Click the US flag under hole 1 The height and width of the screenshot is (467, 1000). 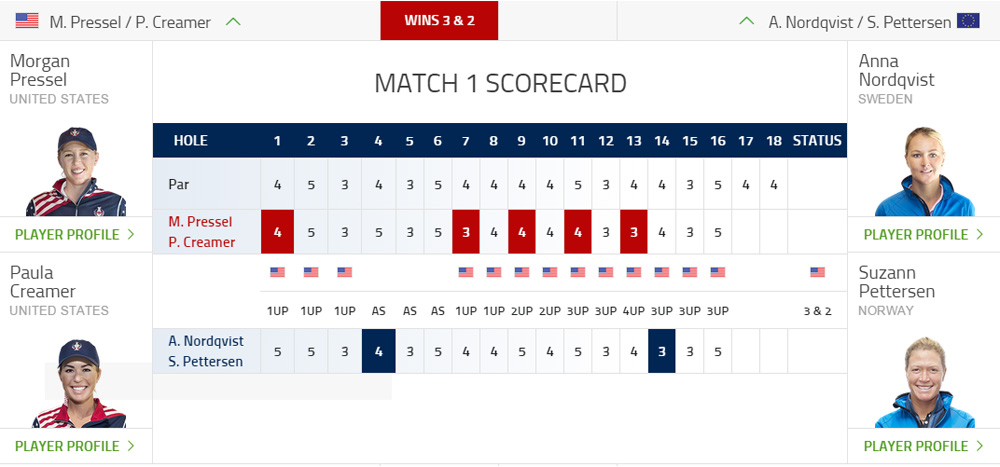tap(277, 272)
